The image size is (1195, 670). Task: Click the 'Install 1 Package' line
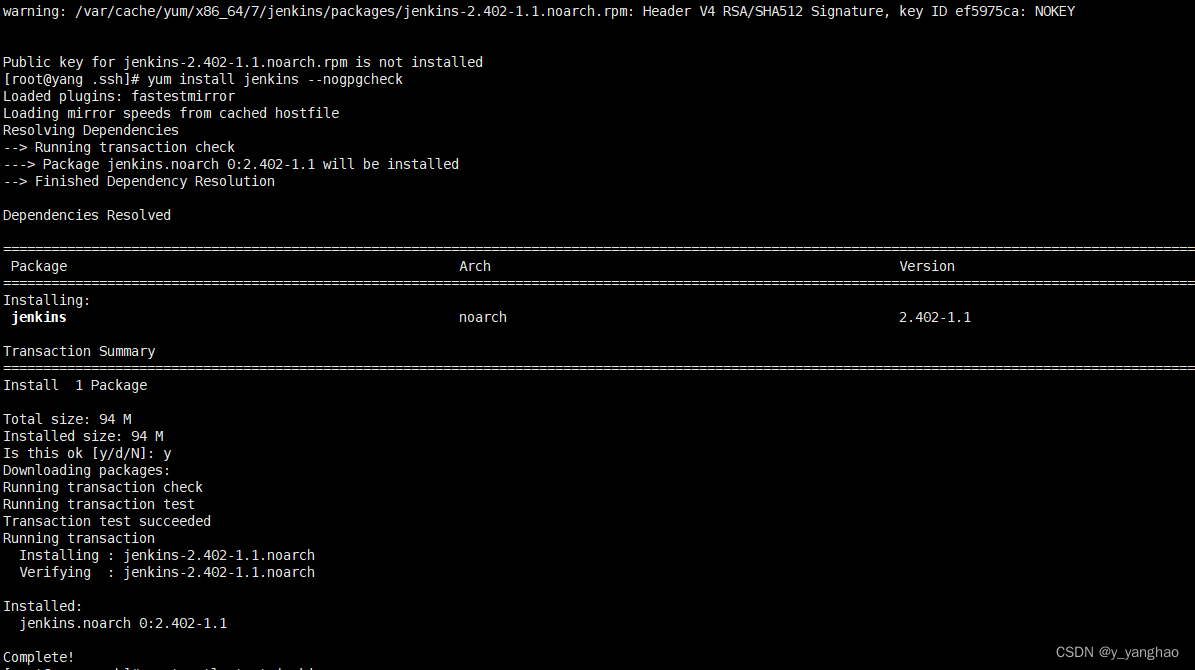[x=75, y=386]
